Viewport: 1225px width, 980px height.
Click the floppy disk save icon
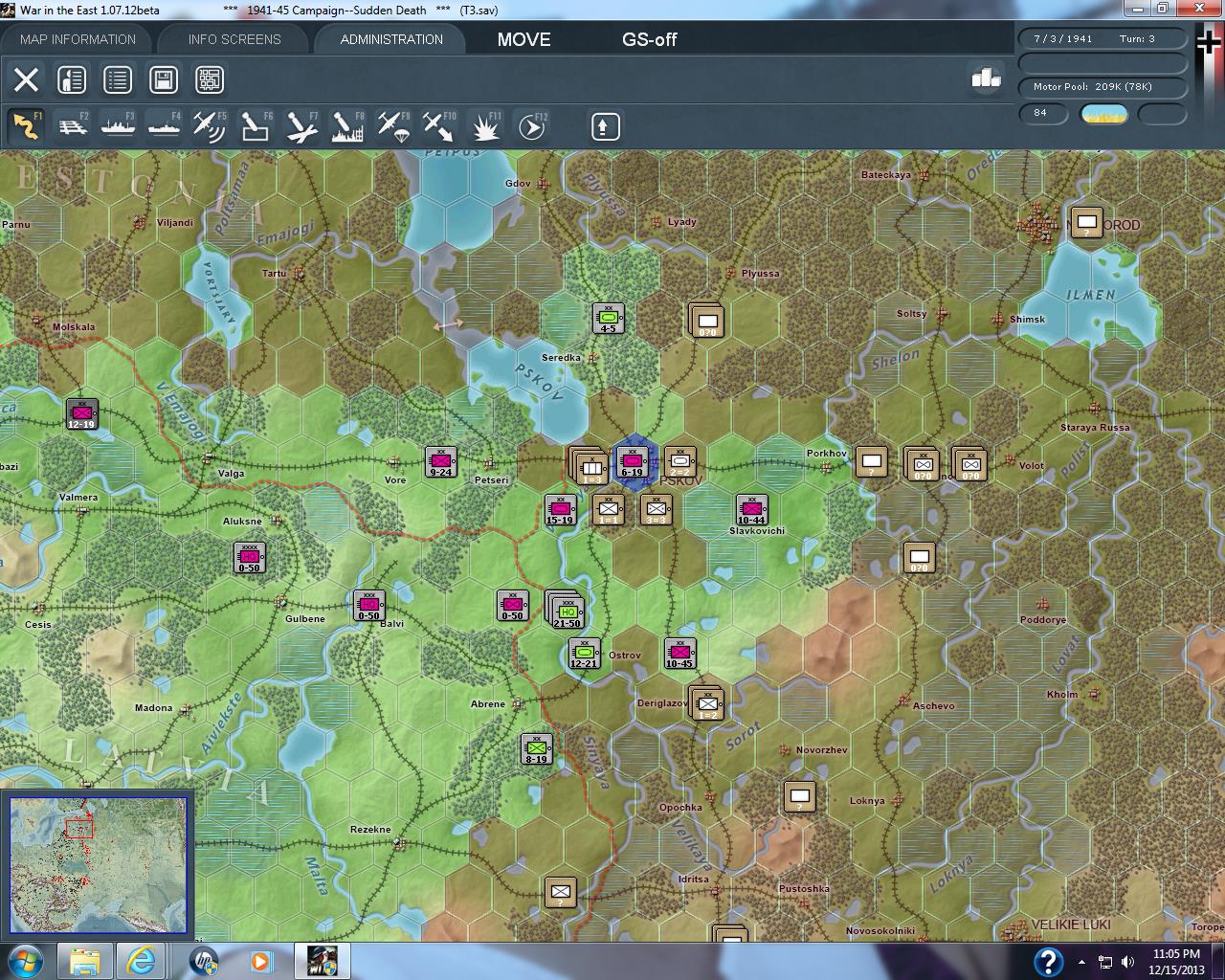[x=164, y=79]
